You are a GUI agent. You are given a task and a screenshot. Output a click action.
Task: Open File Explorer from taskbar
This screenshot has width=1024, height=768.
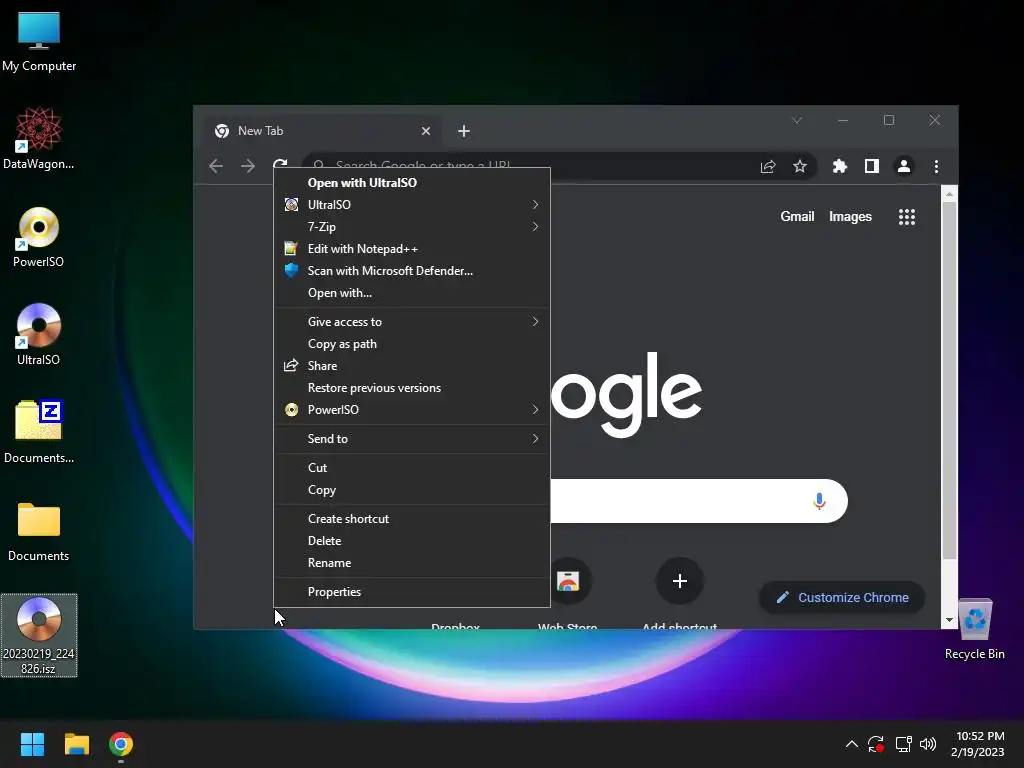pyautogui.click(x=76, y=744)
